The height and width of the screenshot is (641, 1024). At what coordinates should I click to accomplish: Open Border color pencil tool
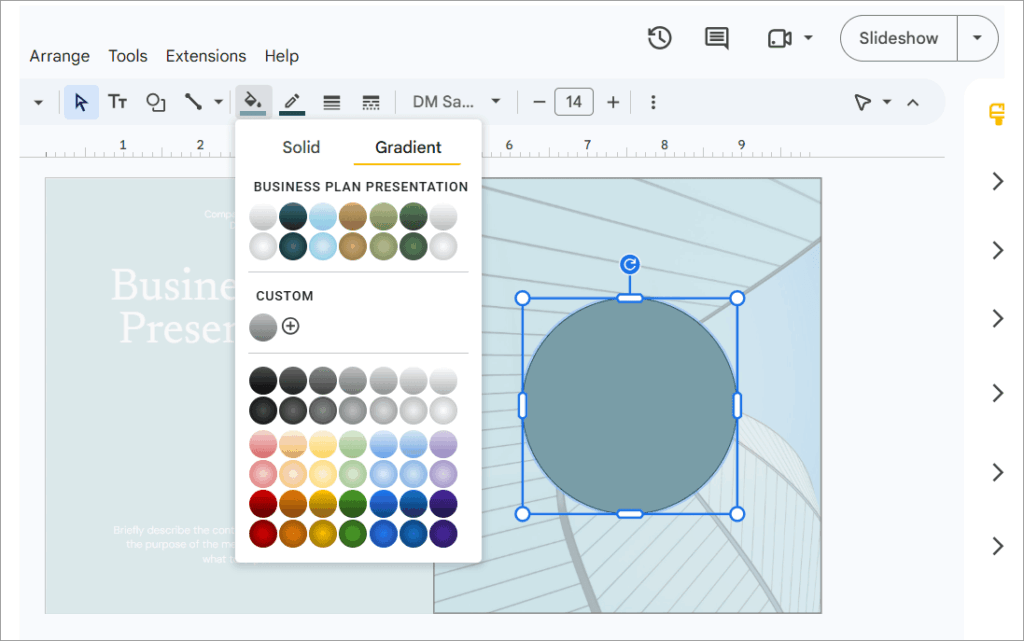tap(292, 102)
